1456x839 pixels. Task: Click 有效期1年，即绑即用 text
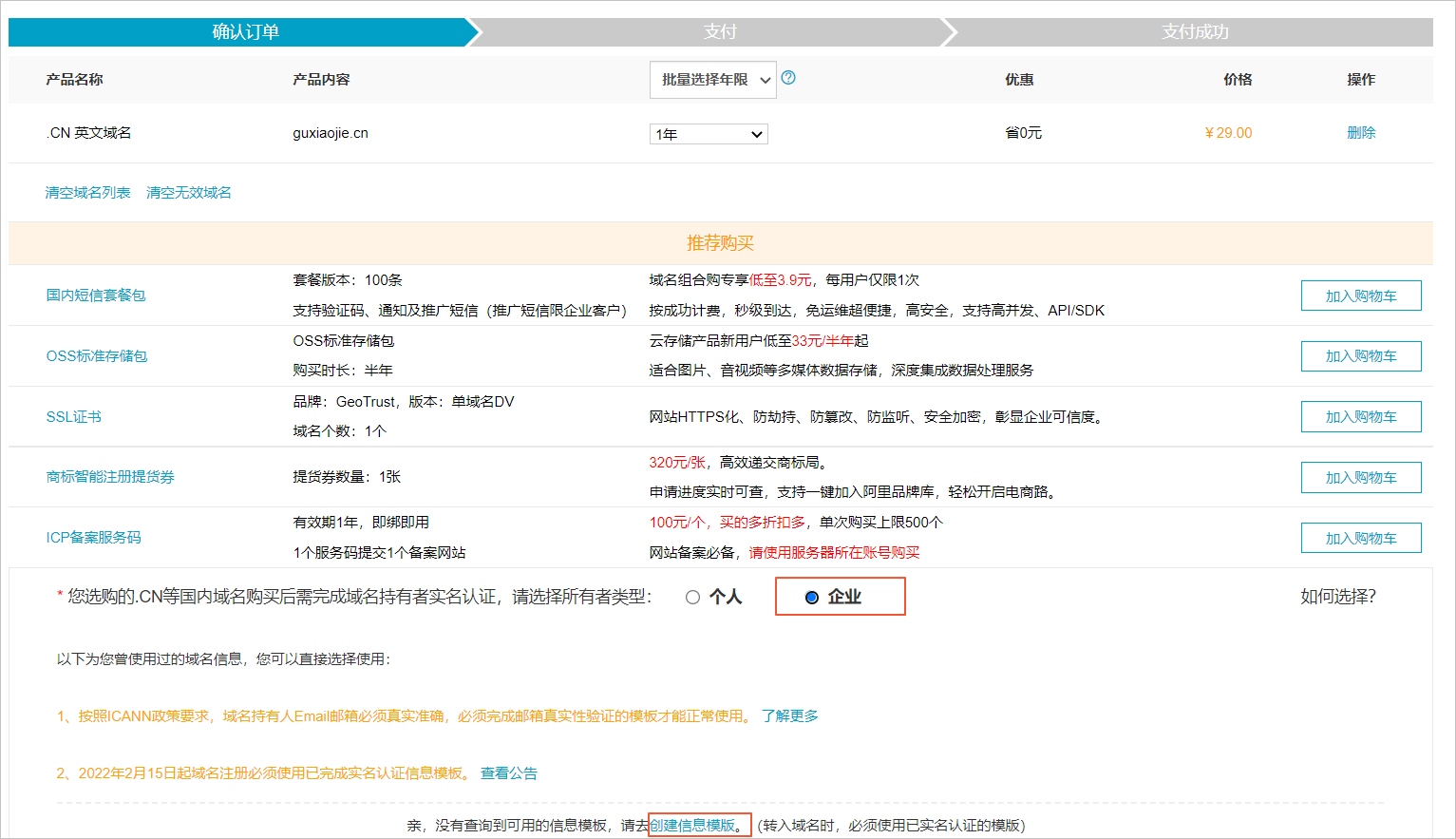pos(361,523)
